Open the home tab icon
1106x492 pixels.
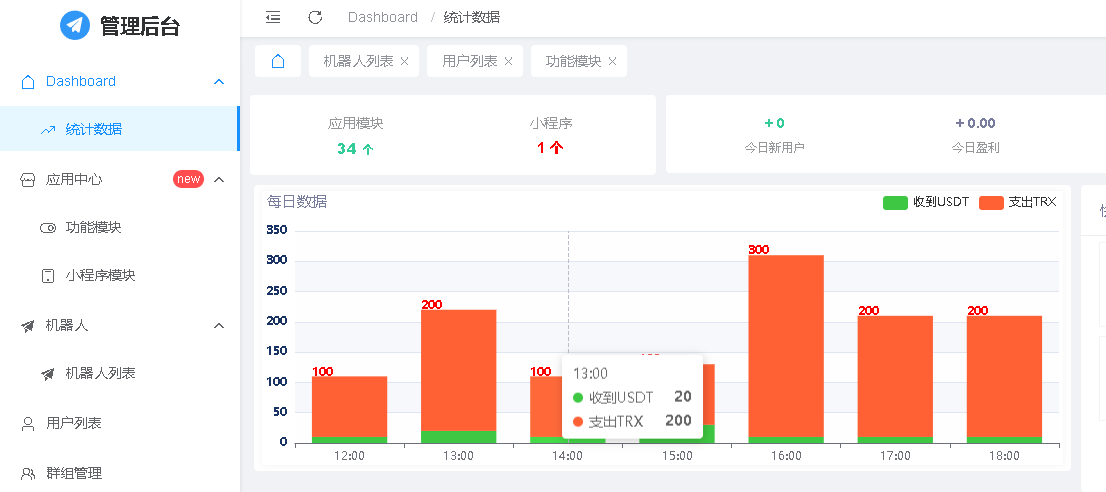click(278, 61)
